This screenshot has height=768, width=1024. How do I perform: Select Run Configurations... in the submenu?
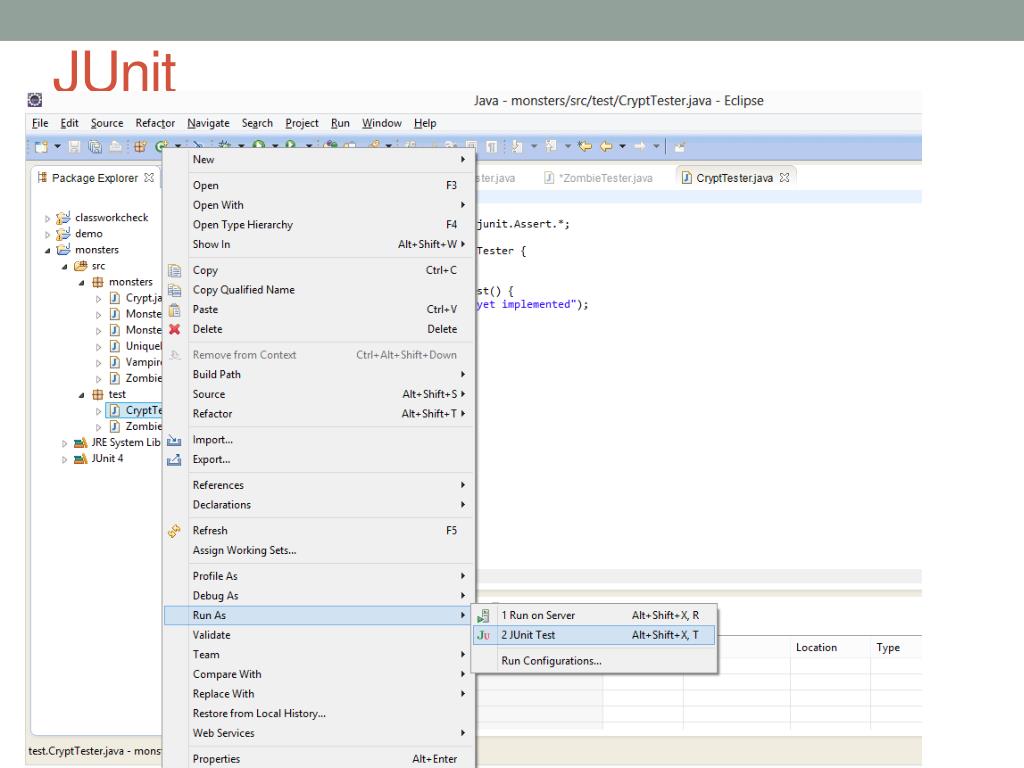click(x=594, y=661)
